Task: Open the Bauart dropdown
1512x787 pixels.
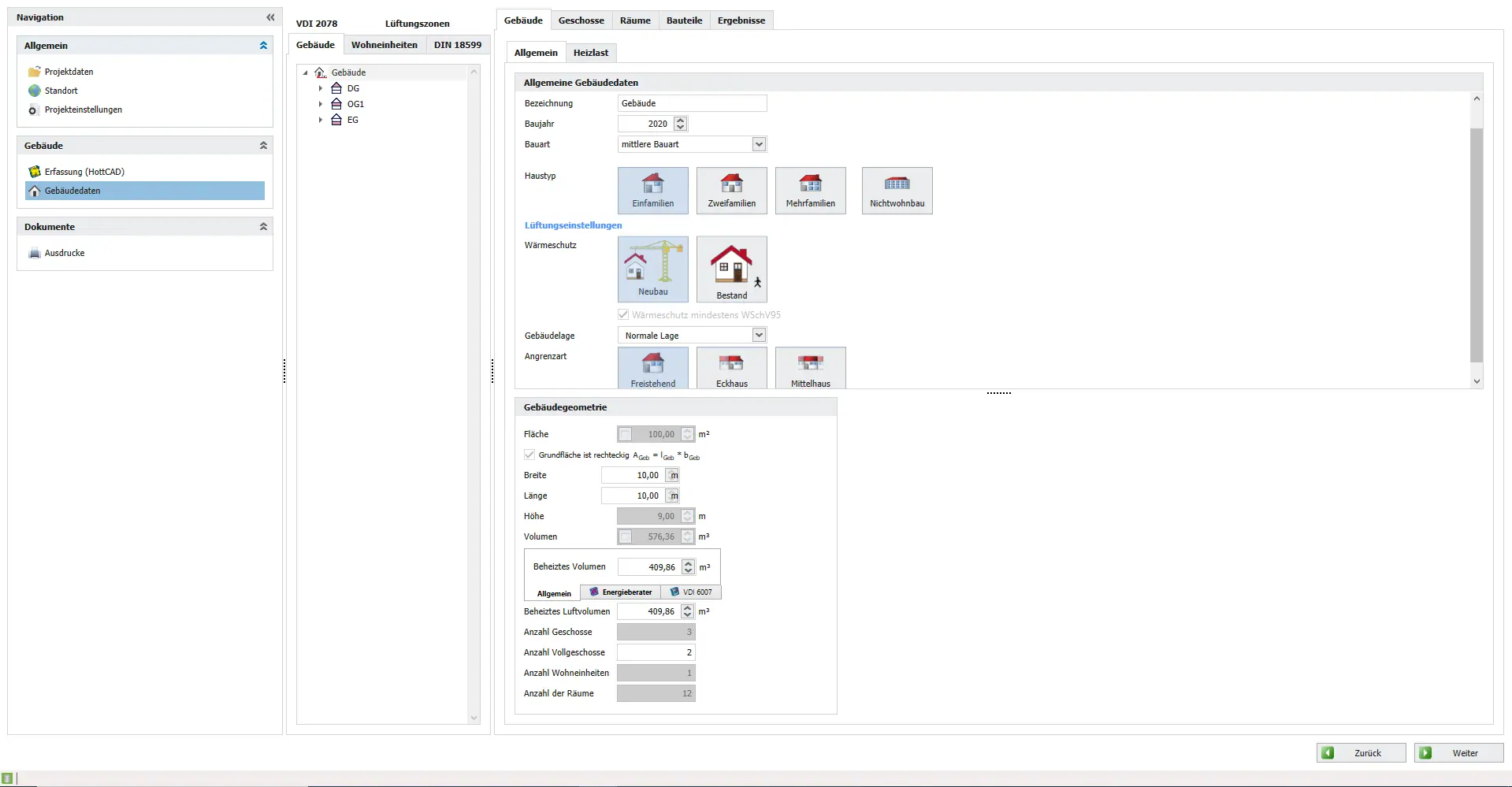Action: 759,144
